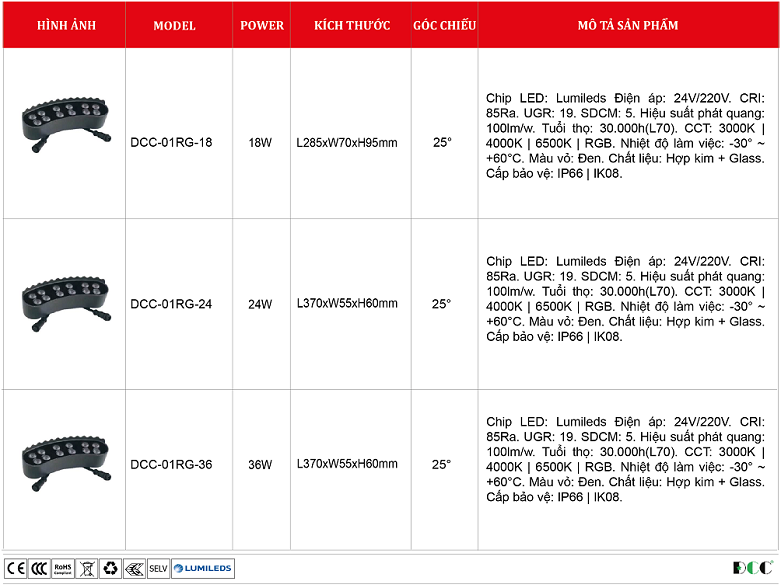781x588 pixels.
Task: Click the crossed-out waste bin icon
Action: click(x=87, y=568)
